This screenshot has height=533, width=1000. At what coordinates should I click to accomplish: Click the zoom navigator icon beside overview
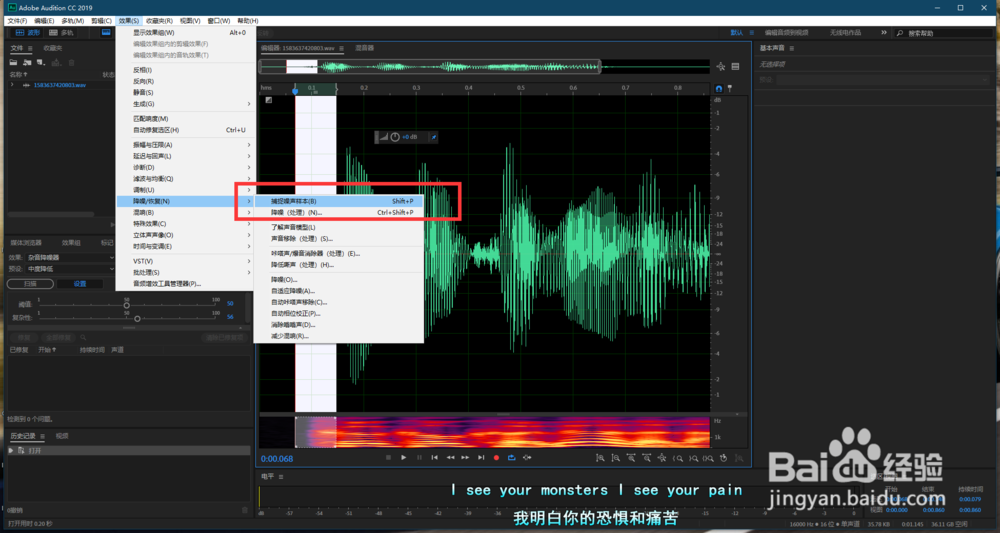721,67
